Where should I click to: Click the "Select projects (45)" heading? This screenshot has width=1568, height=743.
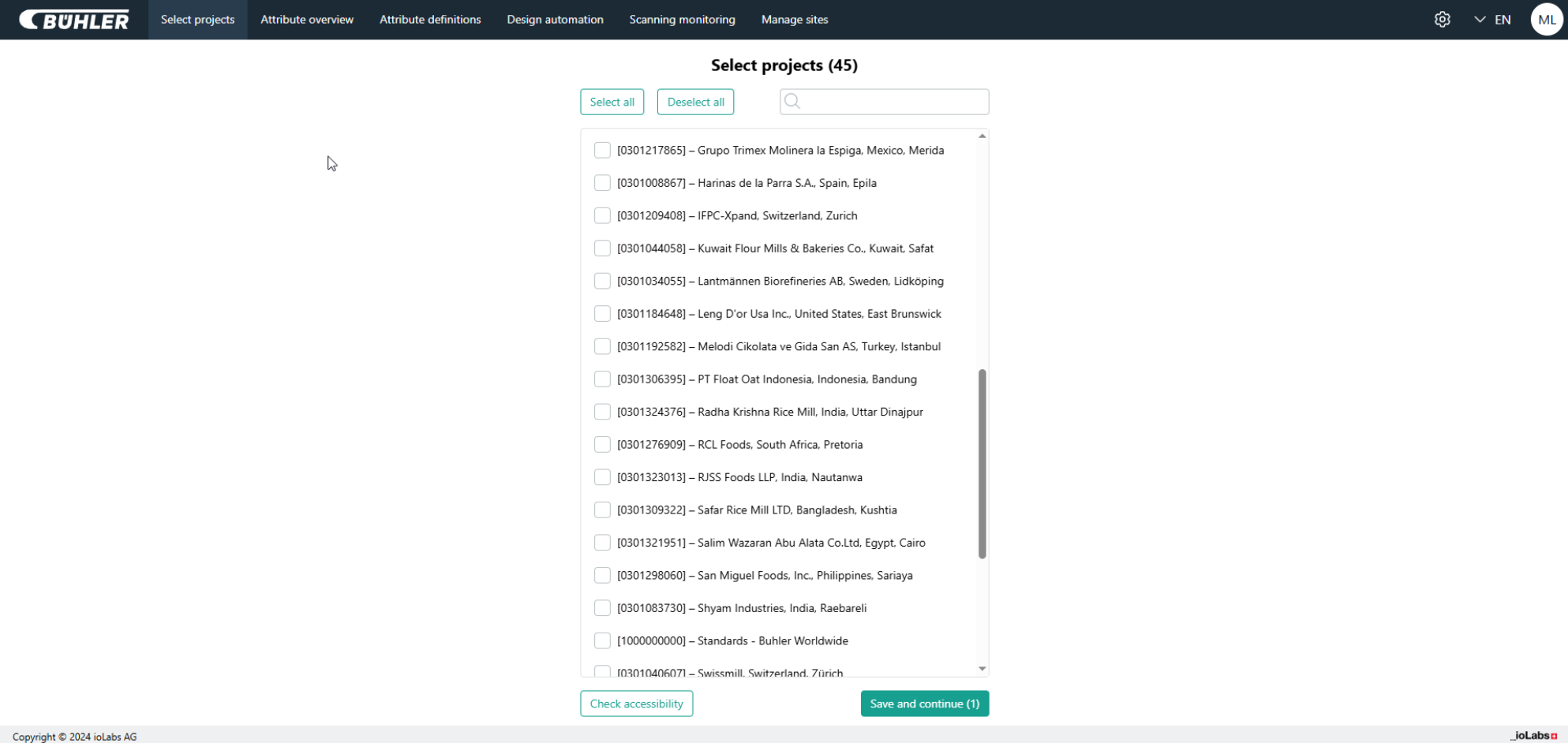pyautogui.click(x=784, y=65)
